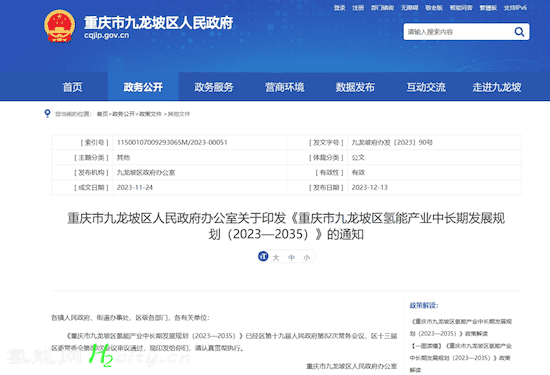Click the [发布日期] label
The image size is (550, 375).
326,187
